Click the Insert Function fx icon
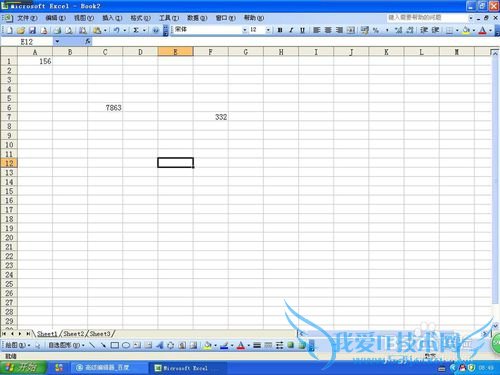Screen dimensions: 500x375 pos(88,41)
